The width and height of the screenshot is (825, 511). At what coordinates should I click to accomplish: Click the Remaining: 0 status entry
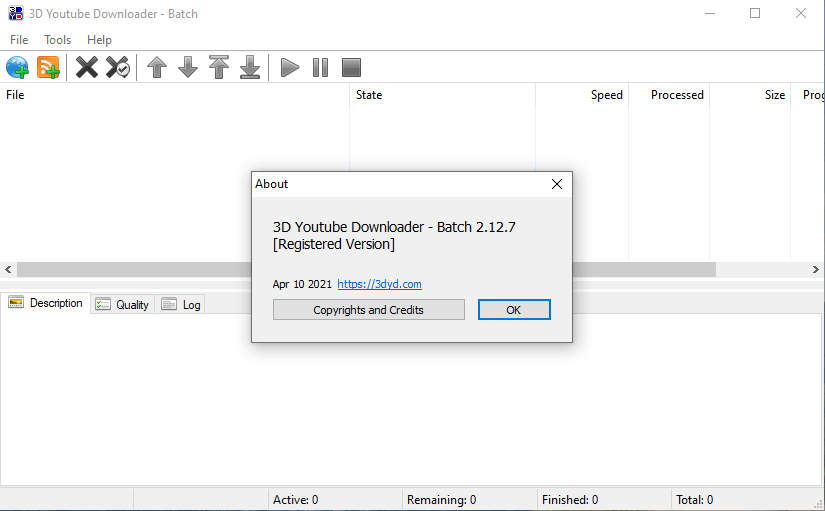tap(441, 500)
